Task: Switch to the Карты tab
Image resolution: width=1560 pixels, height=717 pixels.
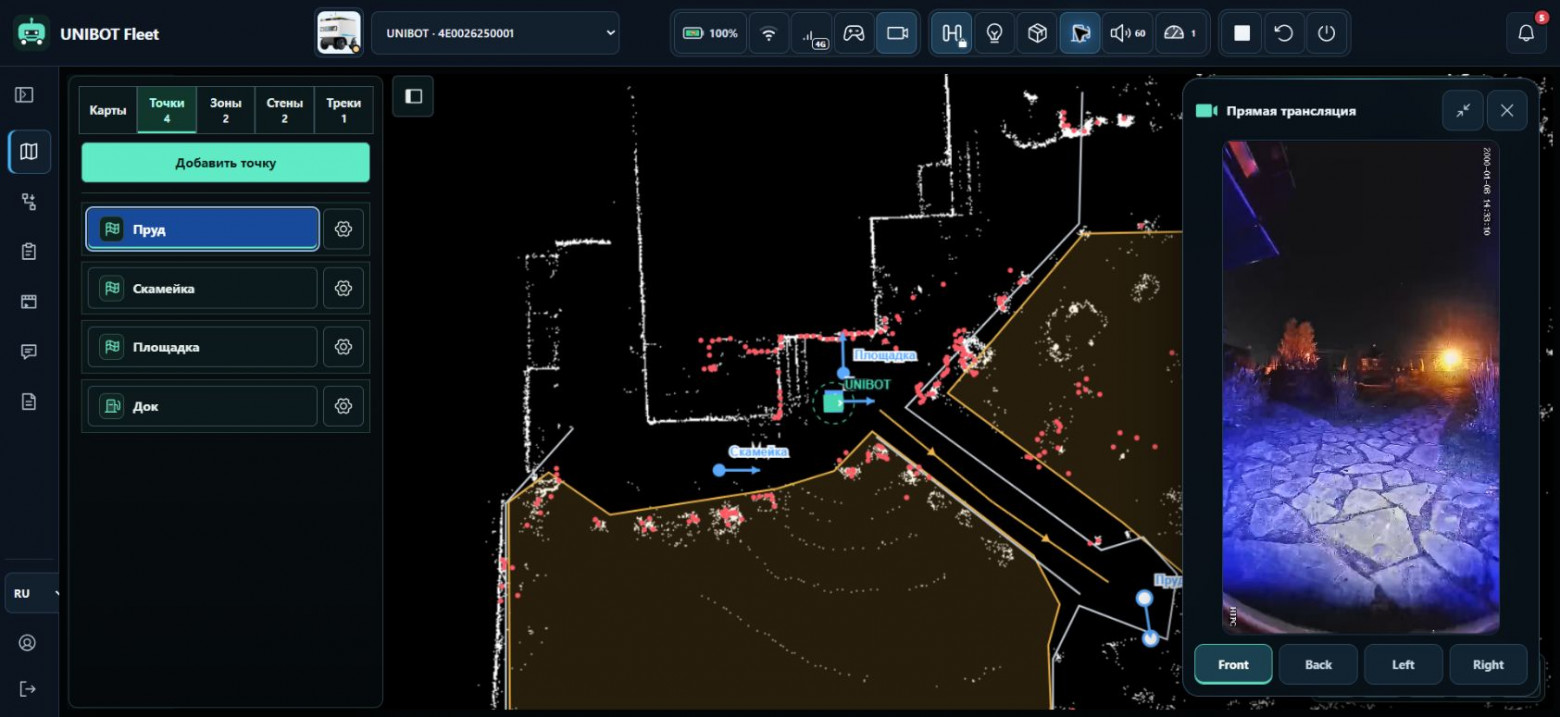Action: [x=108, y=110]
